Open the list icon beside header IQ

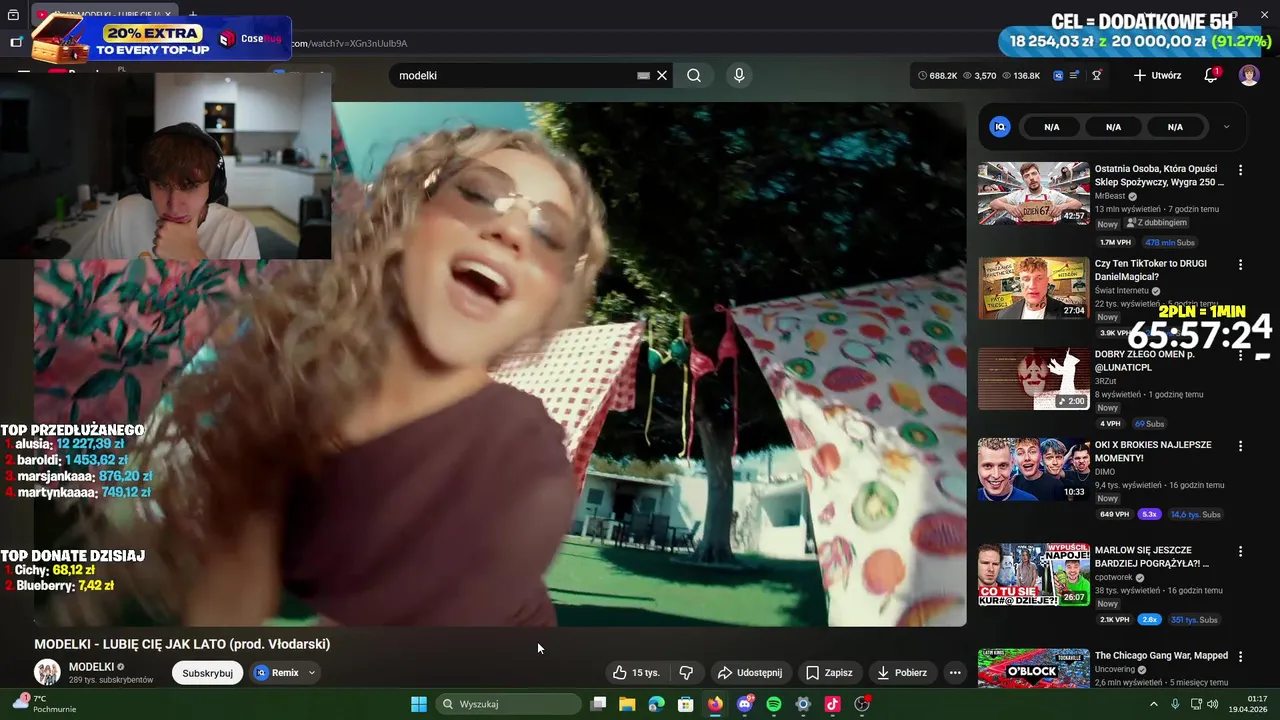(x=1074, y=75)
